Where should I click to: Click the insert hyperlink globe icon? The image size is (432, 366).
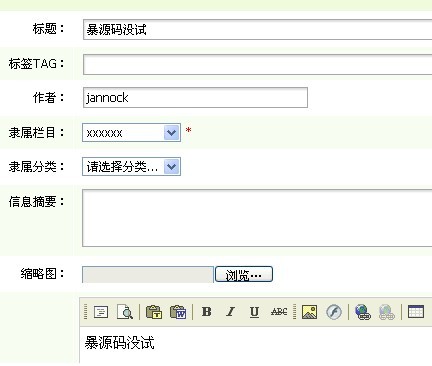(363, 312)
